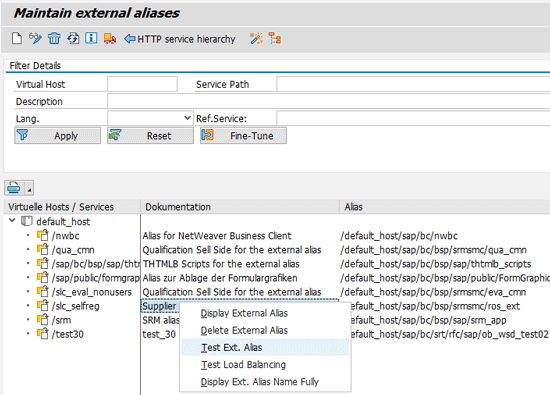Click the Create new alias page icon
Screen dimensions: 550x395
[x=16, y=38]
